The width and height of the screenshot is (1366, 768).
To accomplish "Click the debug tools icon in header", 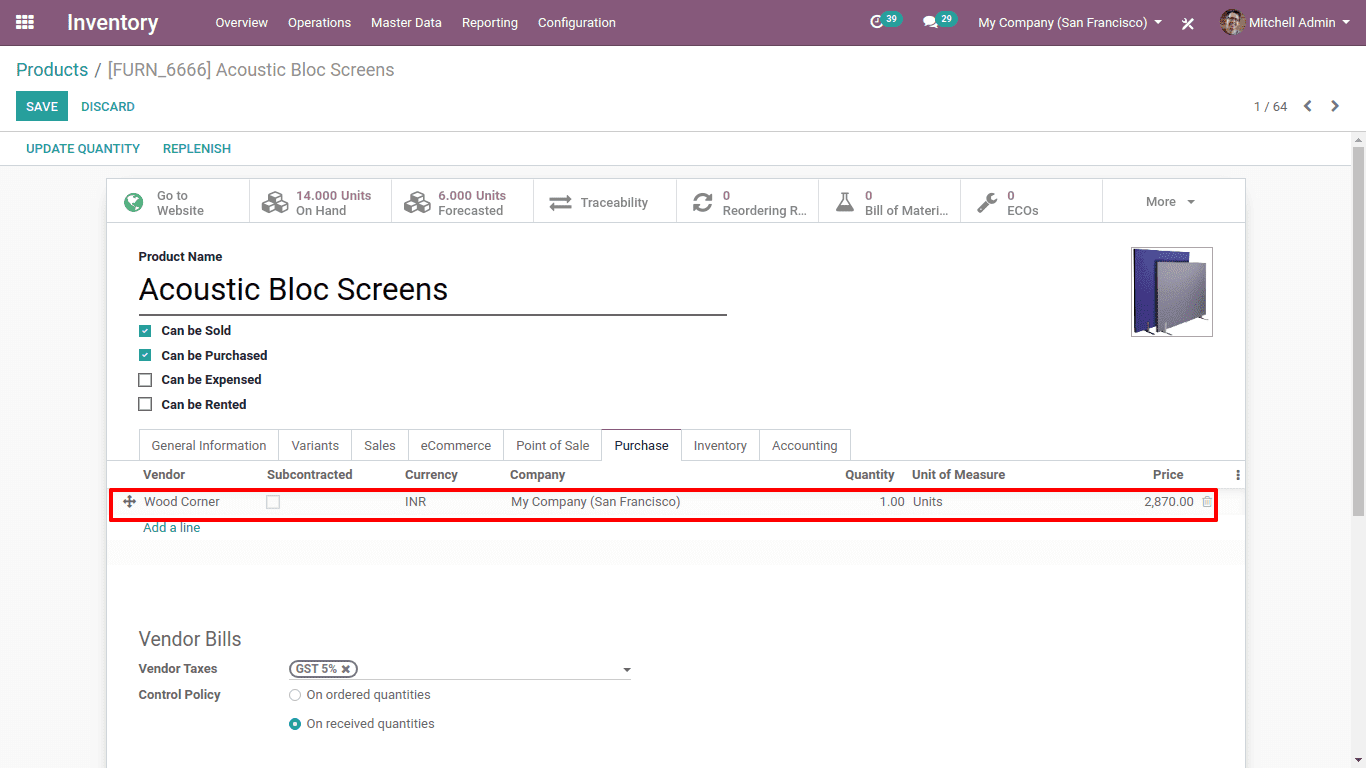I will click(x=1188, y=23).
